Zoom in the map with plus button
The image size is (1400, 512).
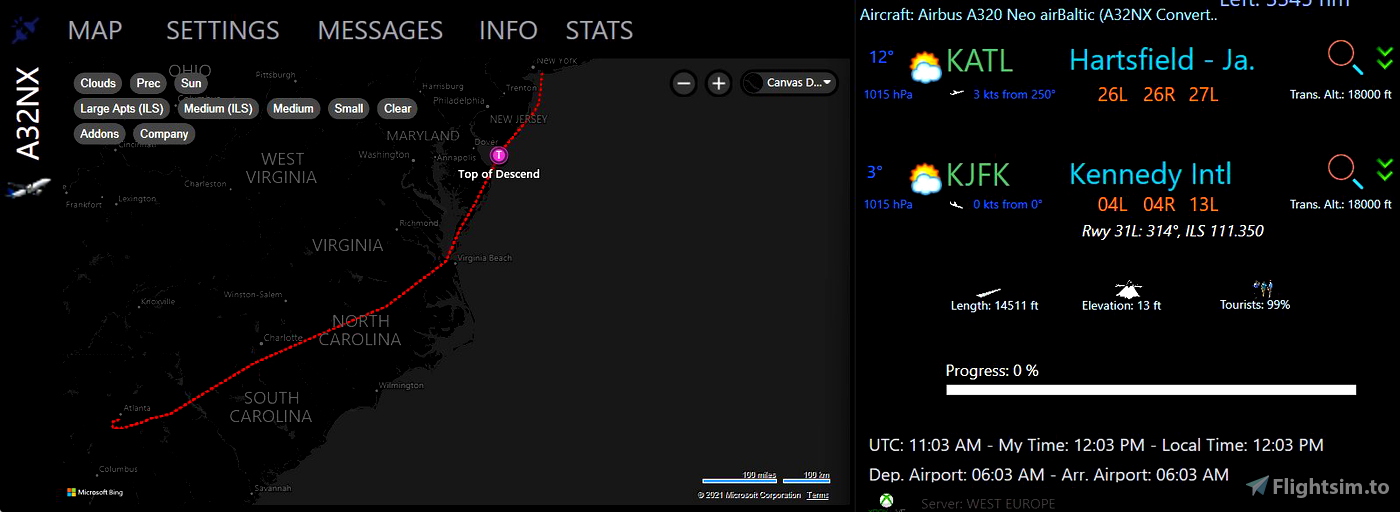click(718, 83)
